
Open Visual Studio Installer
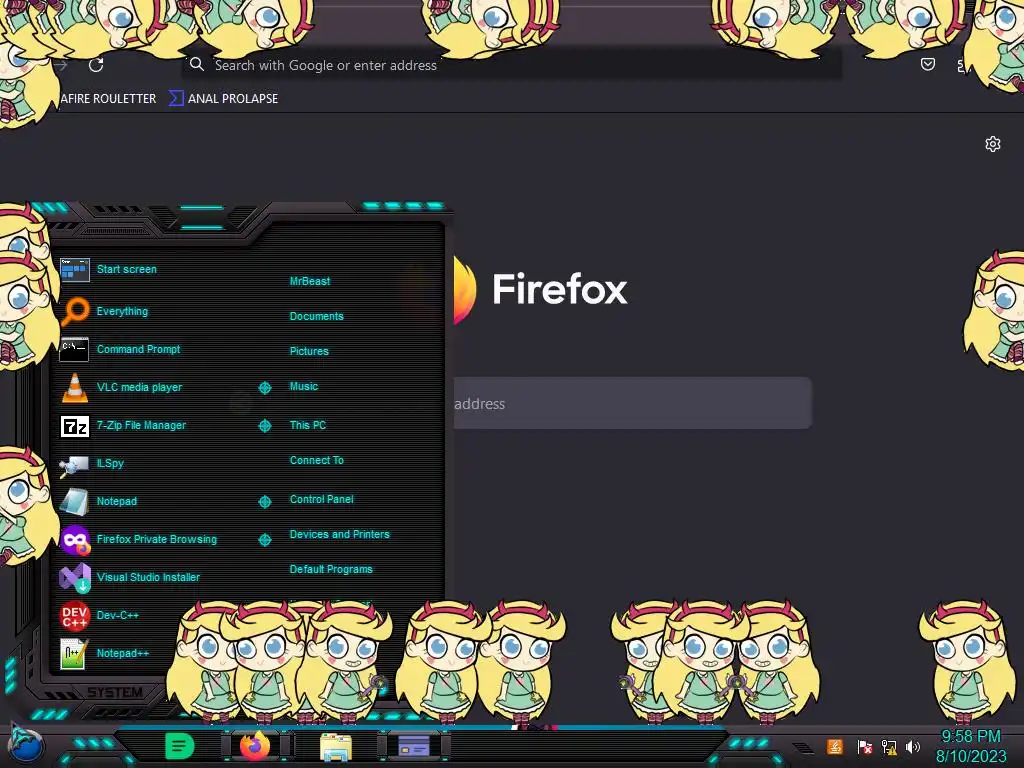pos(130,577)
